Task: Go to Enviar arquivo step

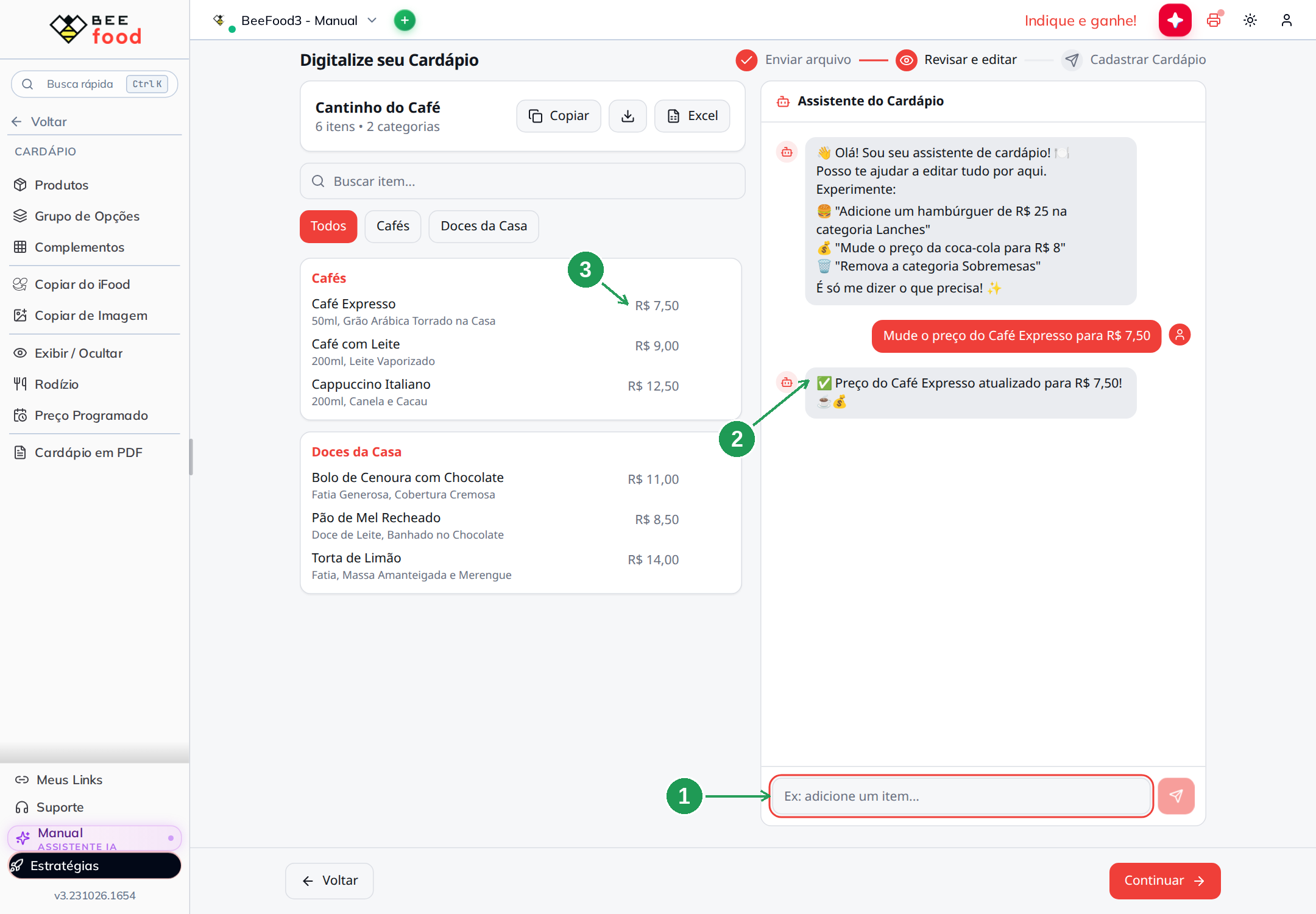Action: click(794, 60)
